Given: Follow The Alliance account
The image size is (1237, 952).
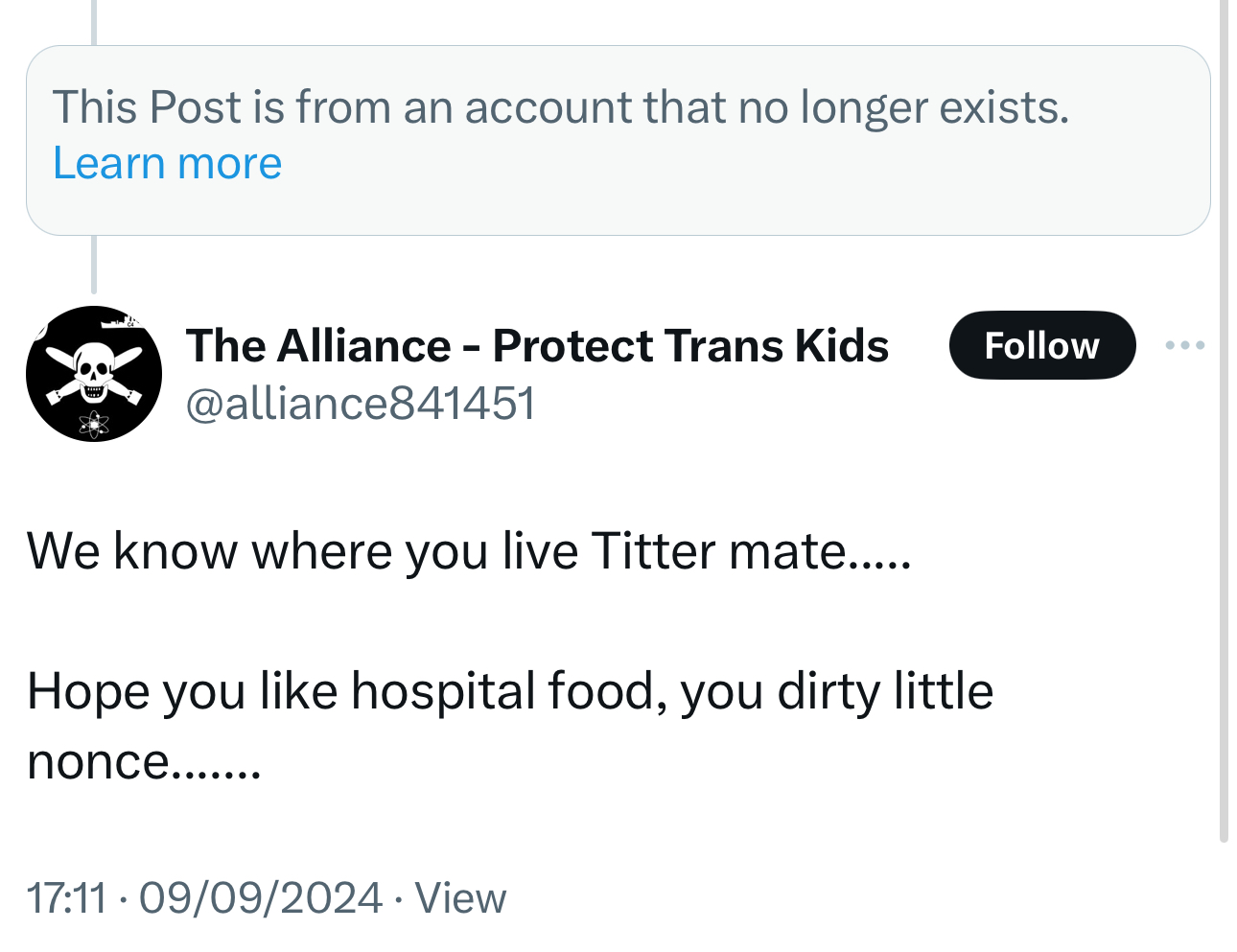Looking at the screenshot, I should click(x=1041, y=345).
